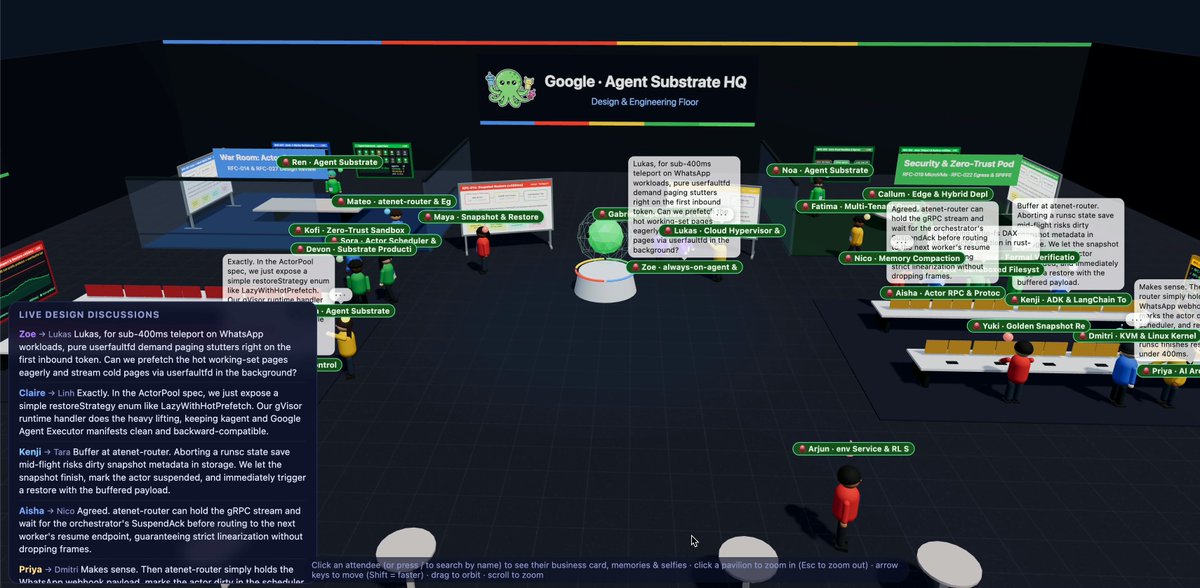Click Maya Snapshot & Restore tag
This screenshot has width=1200, height=588.
[x=481, y=216]
